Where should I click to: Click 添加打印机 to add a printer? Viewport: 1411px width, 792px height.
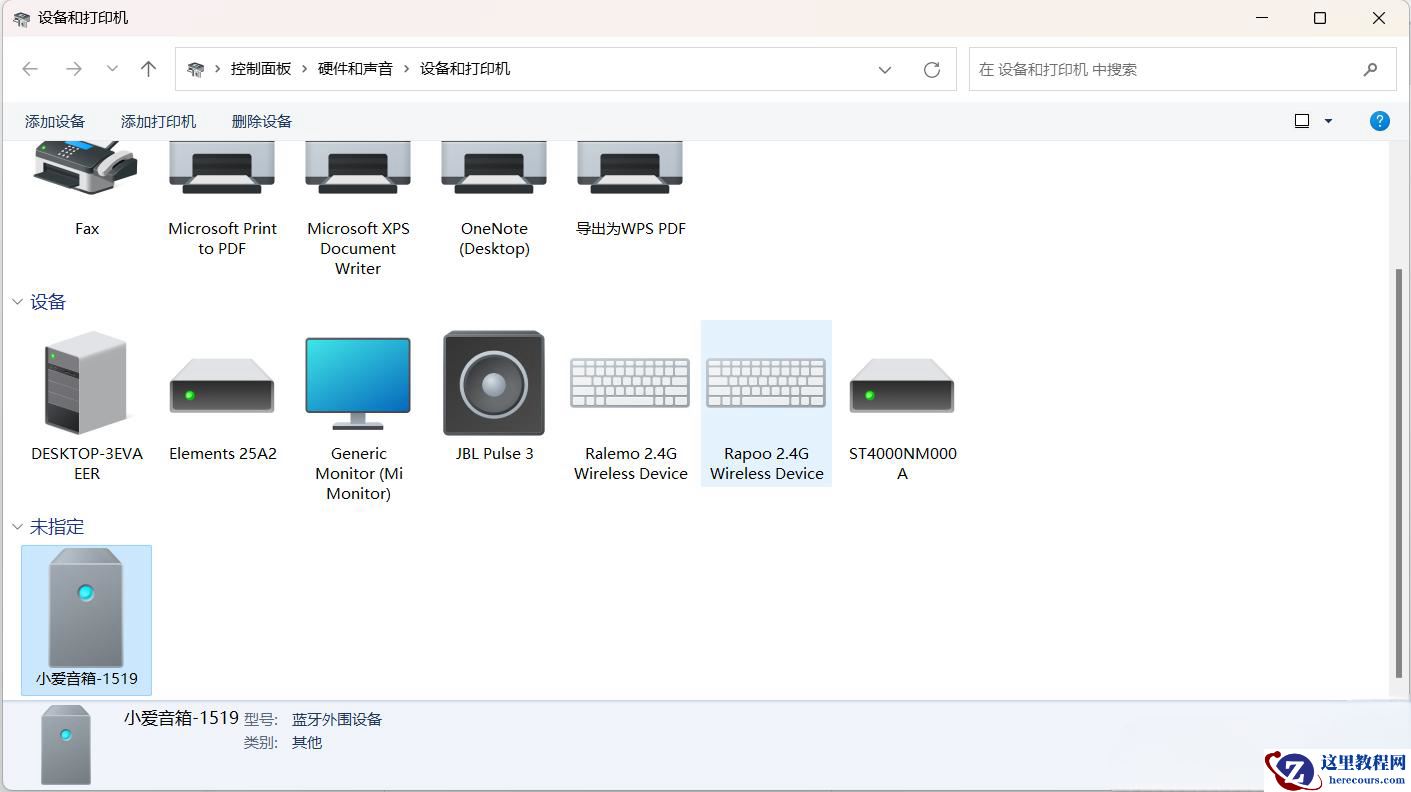pyautogui.click(x=157, y=121)
